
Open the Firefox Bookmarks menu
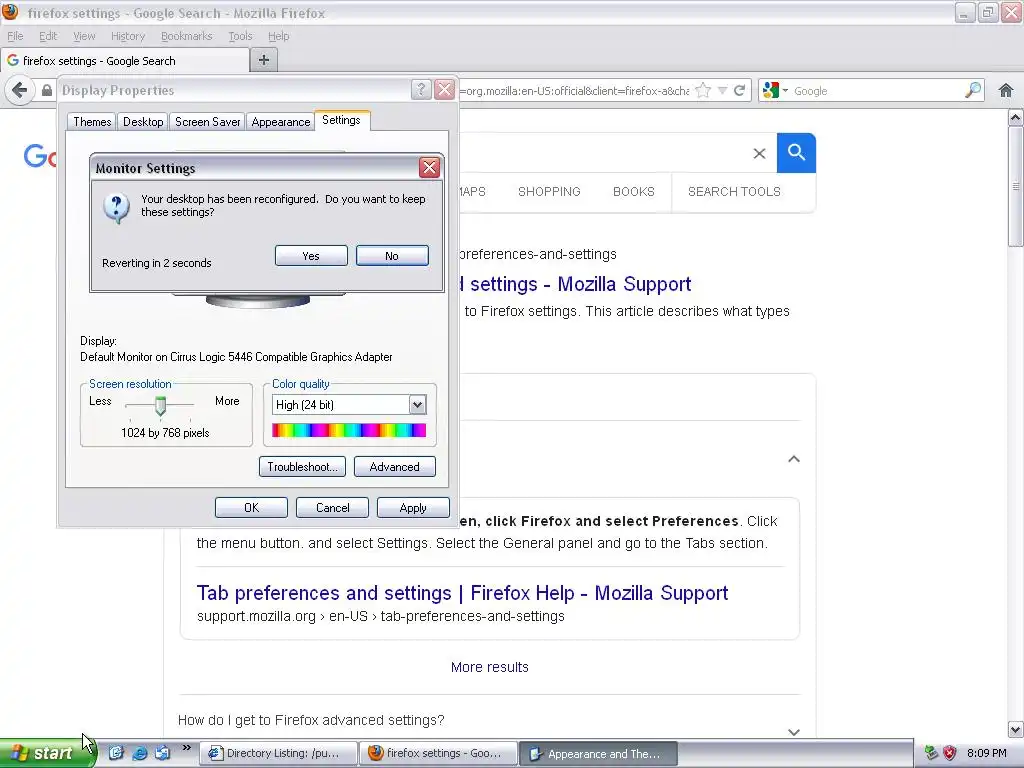186,36
